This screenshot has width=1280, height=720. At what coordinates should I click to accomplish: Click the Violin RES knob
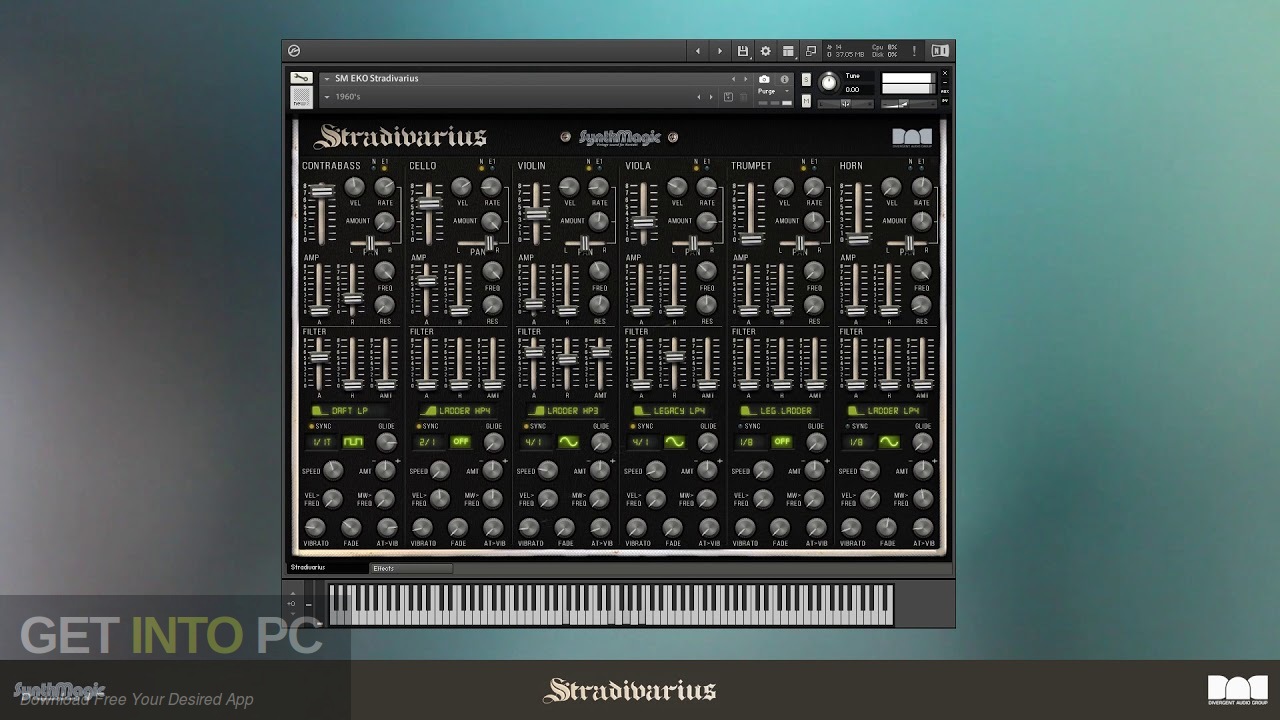point(599,305)
